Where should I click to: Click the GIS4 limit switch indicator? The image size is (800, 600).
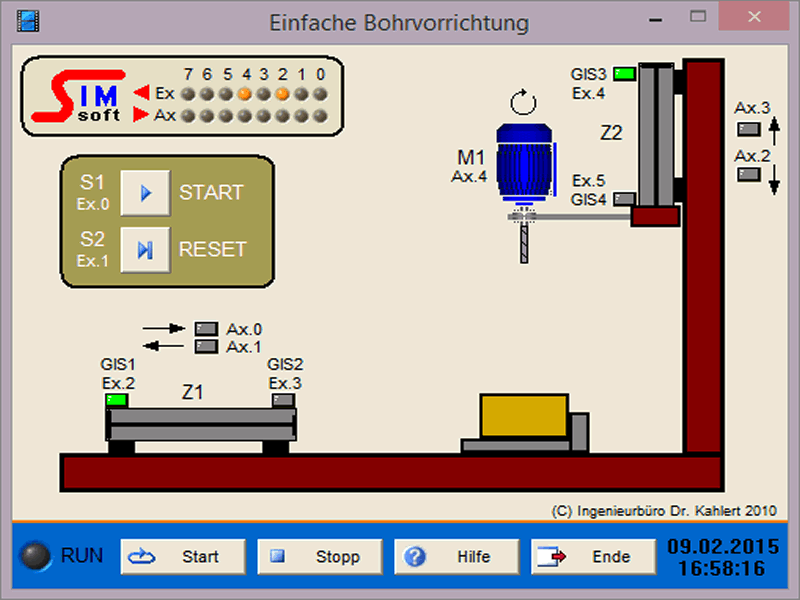(624, 199)
